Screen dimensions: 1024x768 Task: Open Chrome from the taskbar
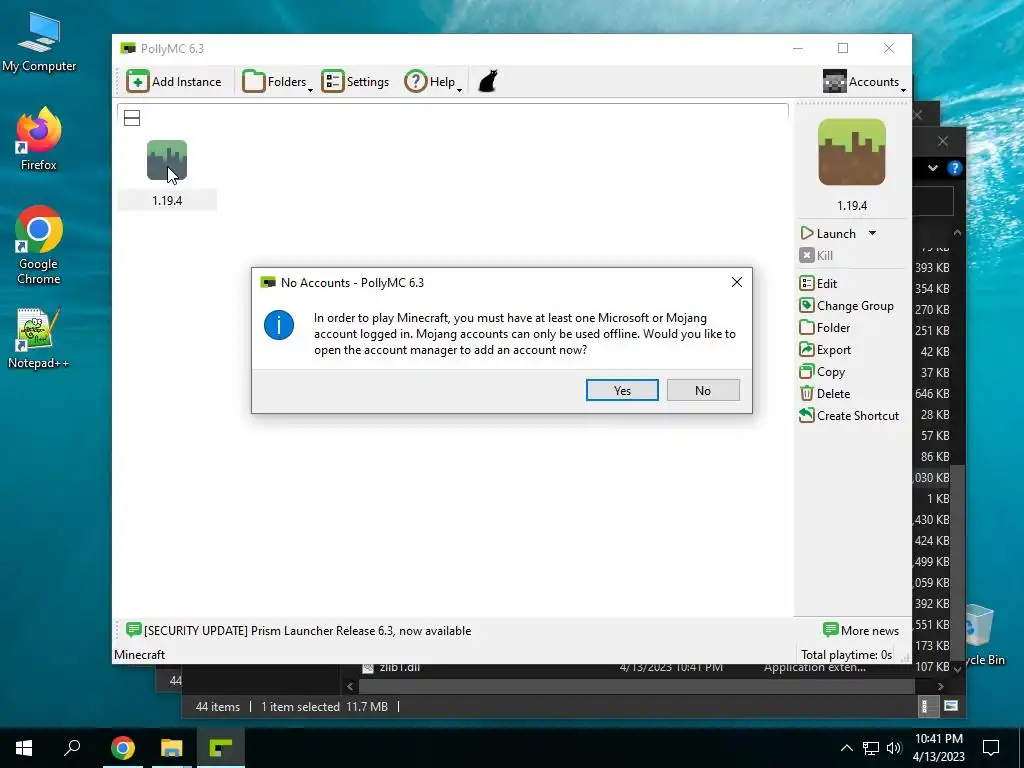coord(122,748)
